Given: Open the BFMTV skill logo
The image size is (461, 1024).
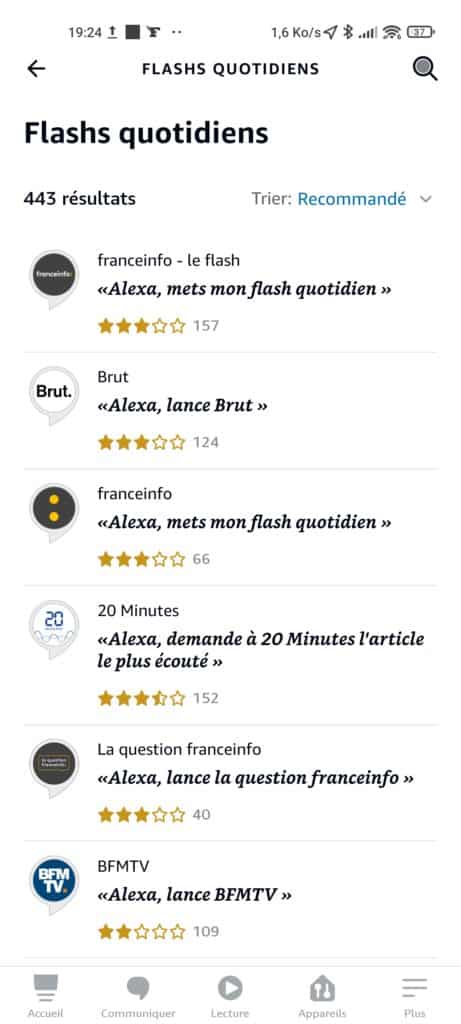Looking at the screenshot, I should click(x=54, y=884).
